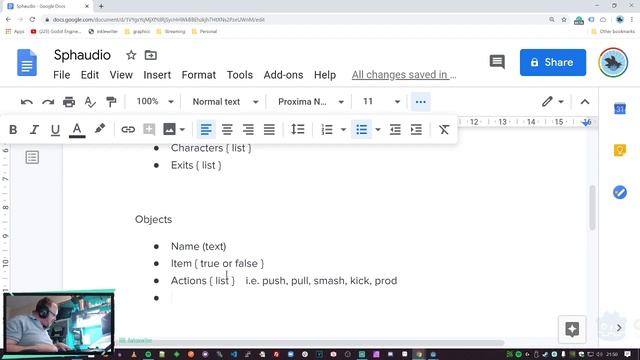The height and width of the screenshot is (360, 640).
Task: Move document to folder icon
Action: (151, 55)
